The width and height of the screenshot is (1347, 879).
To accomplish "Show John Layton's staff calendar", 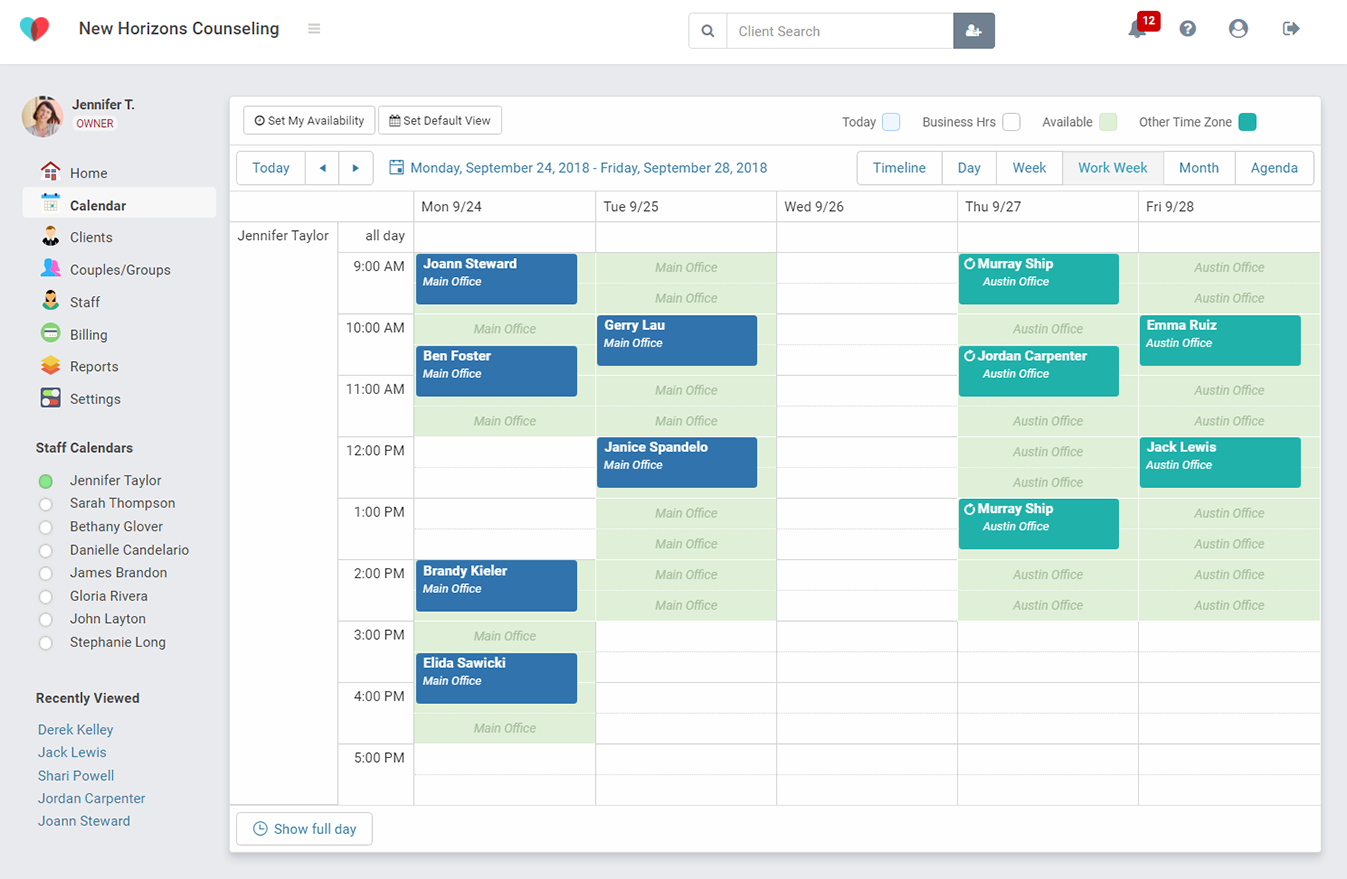I will coord(45,619).
